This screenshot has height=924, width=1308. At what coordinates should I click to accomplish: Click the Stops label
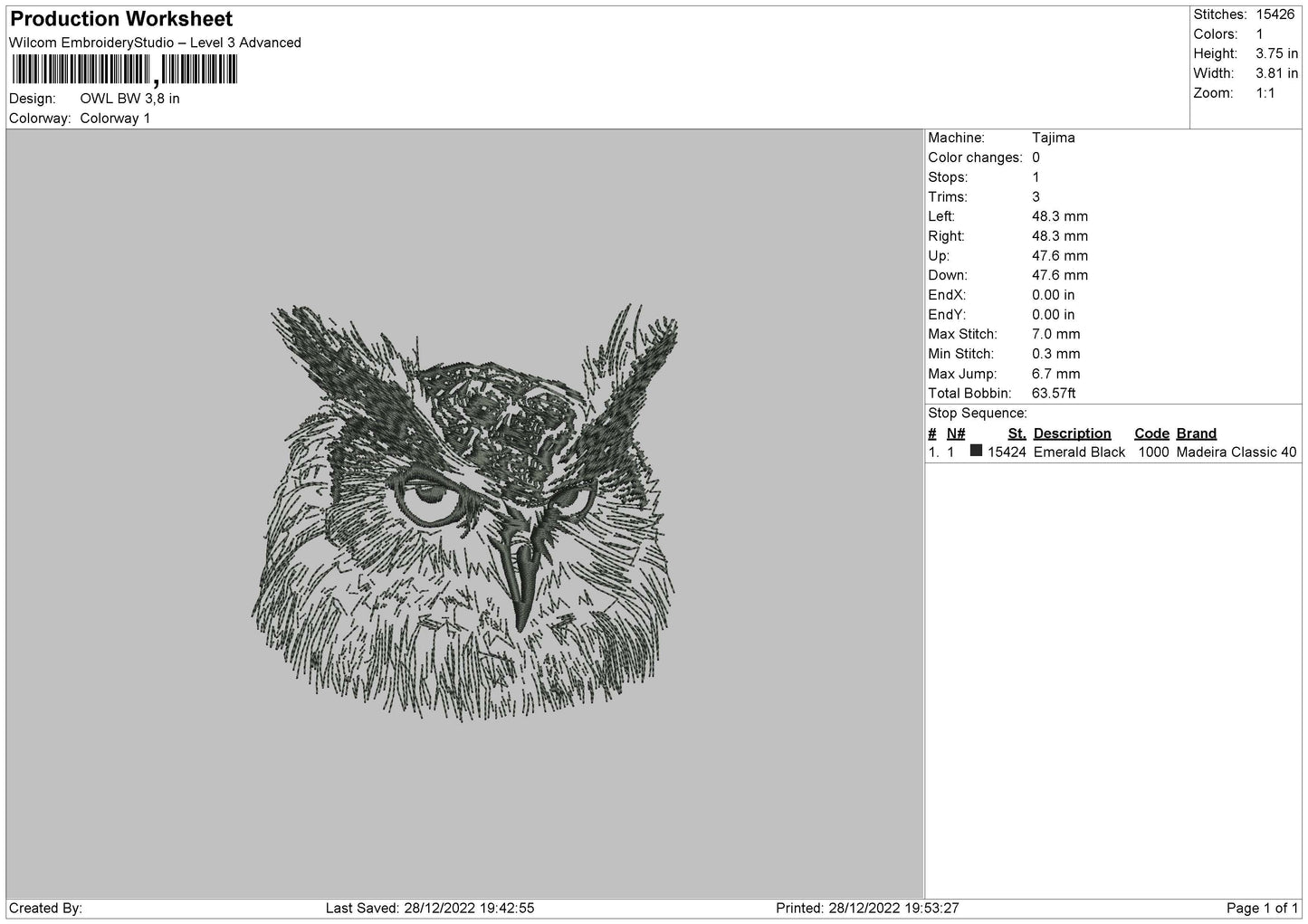(x=948, y=177)
